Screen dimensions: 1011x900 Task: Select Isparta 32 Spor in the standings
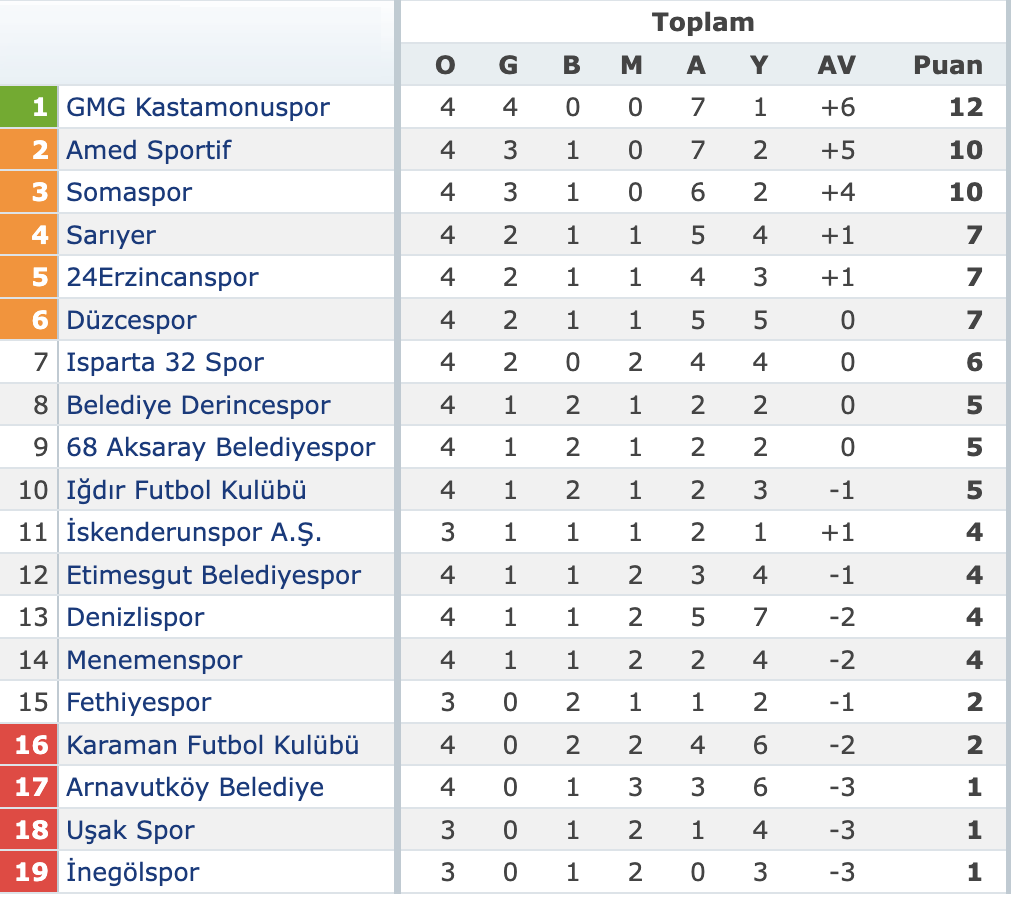point(165,362)
